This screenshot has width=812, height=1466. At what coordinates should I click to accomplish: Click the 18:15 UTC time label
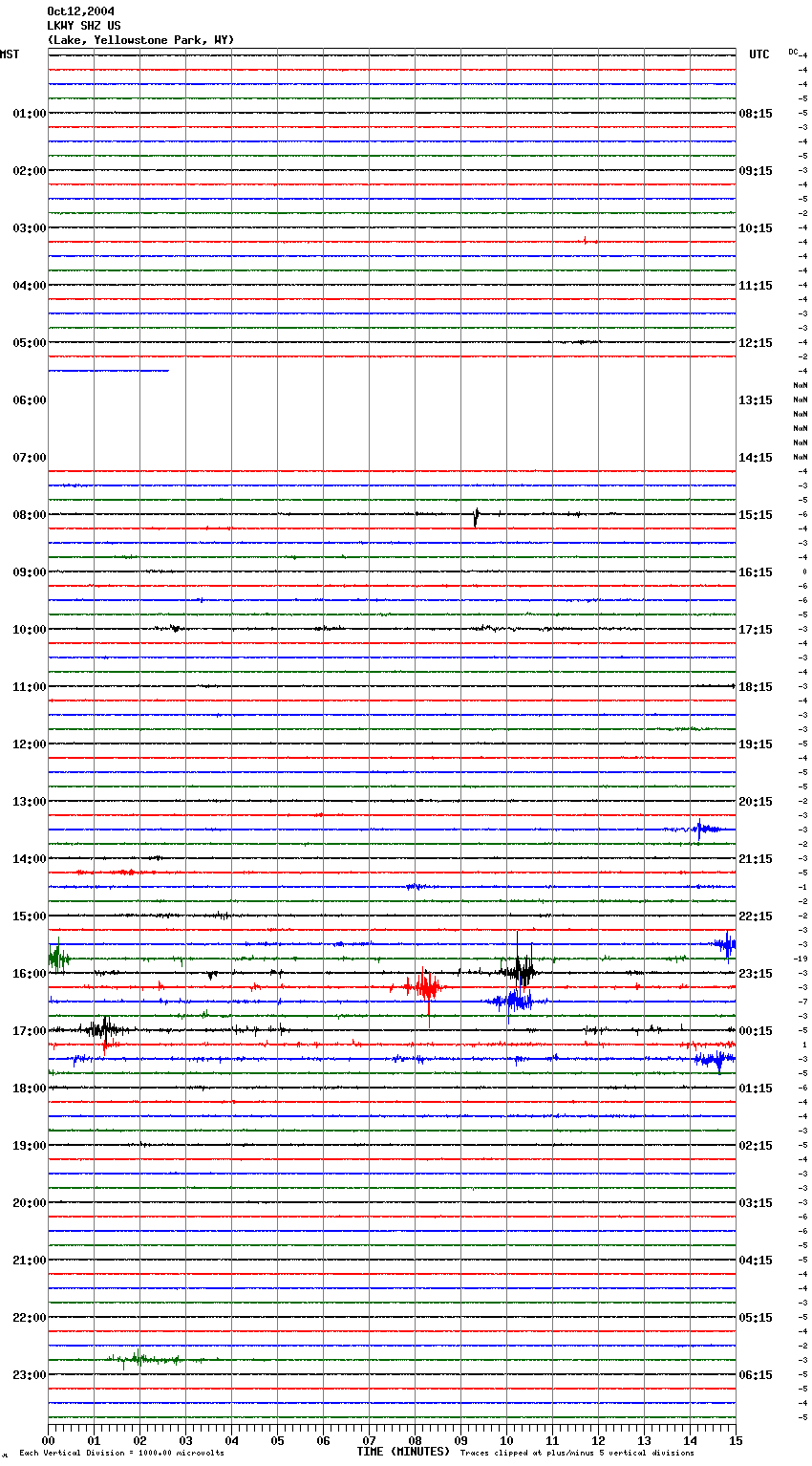point(756,686)
